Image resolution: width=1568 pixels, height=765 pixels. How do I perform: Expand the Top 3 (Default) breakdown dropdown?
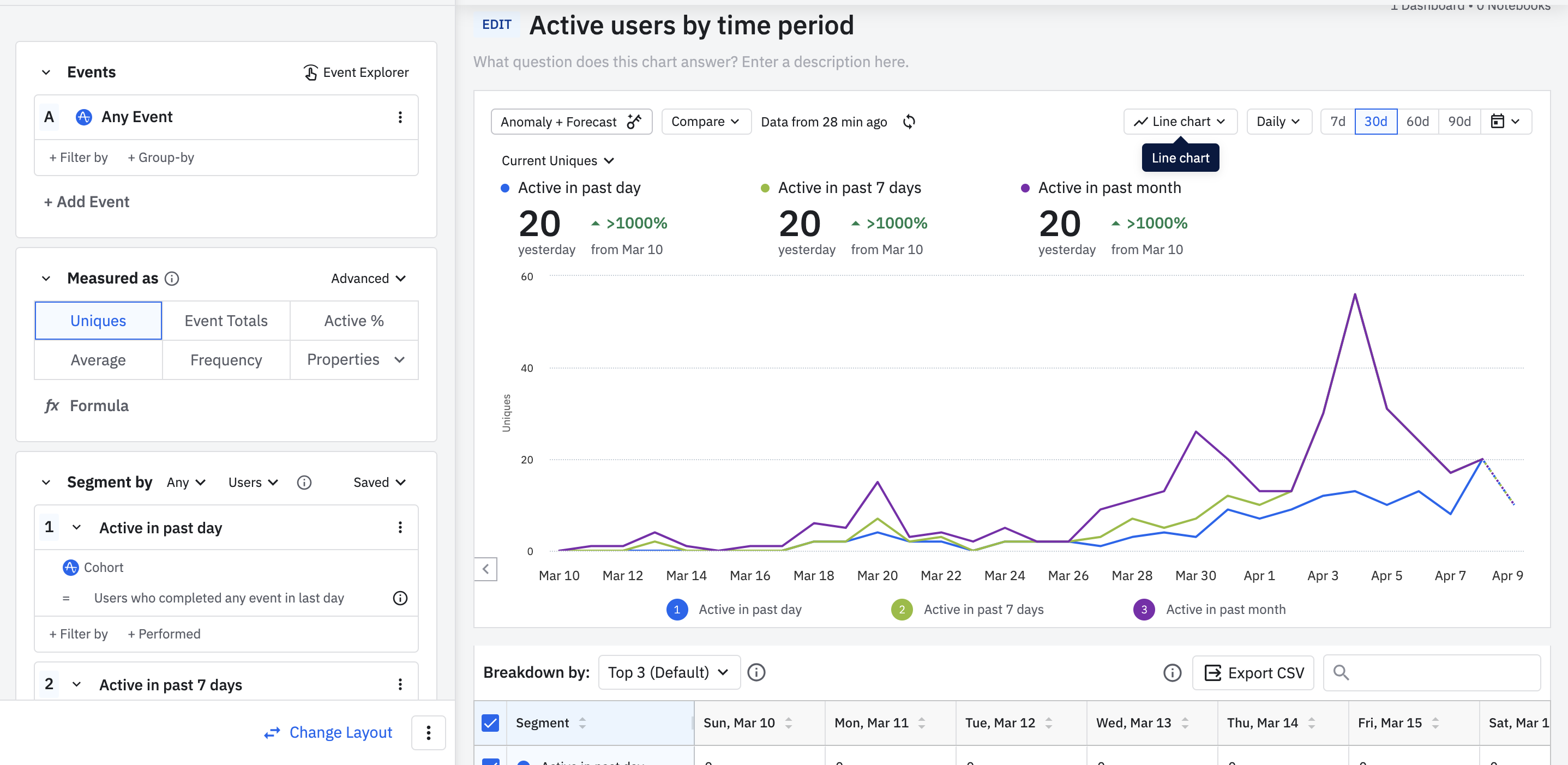pos(669,672)
